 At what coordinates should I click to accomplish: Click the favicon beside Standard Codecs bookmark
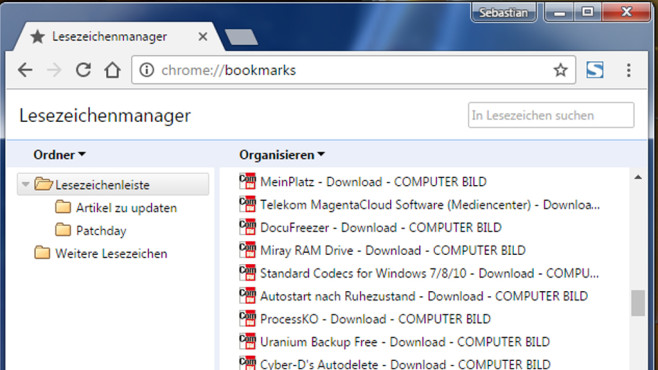point(248,273)
